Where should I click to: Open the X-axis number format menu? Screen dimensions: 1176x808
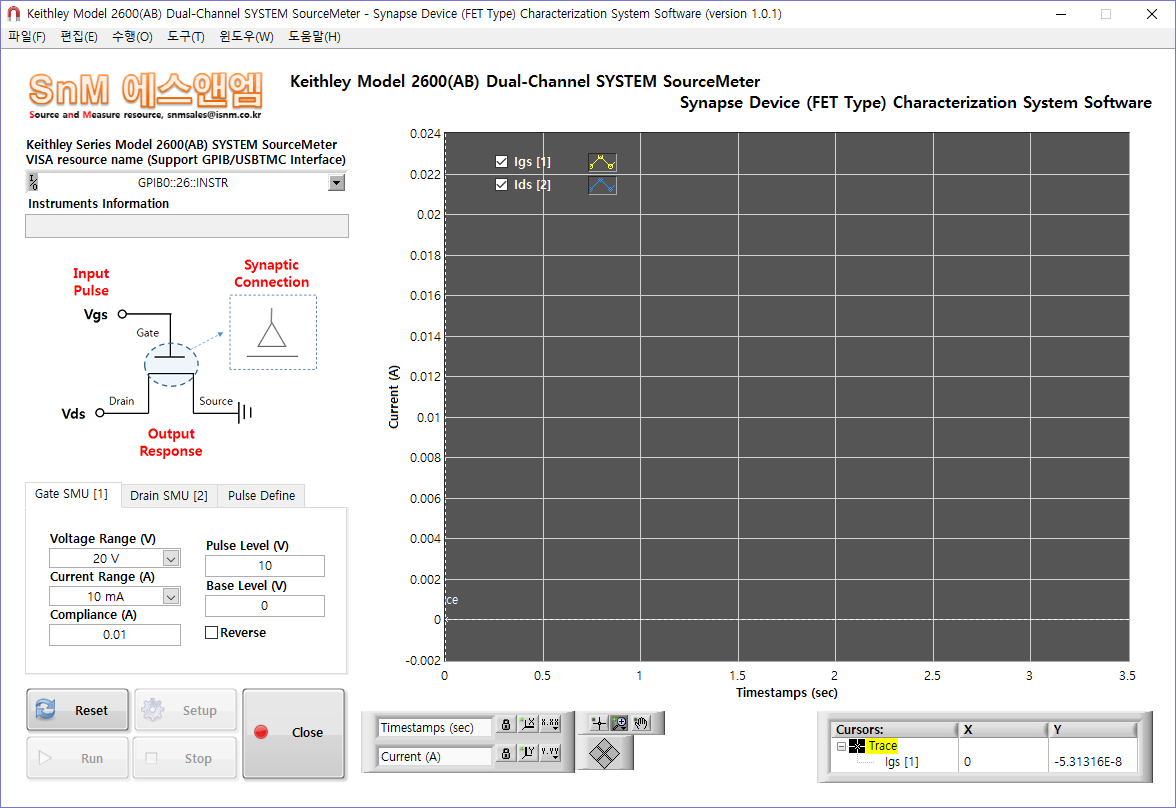pos(550,724)
